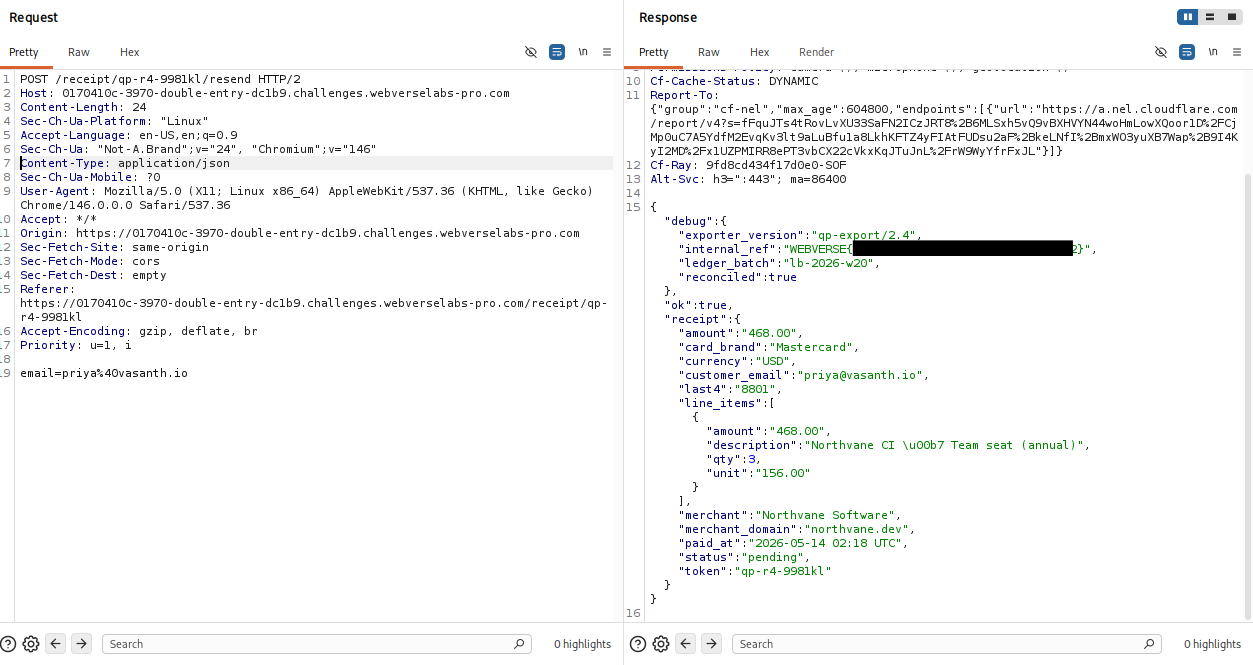Screen dimensions: 1253x665
Task: Open the Response Render tab
Action: tap(816, 52)
